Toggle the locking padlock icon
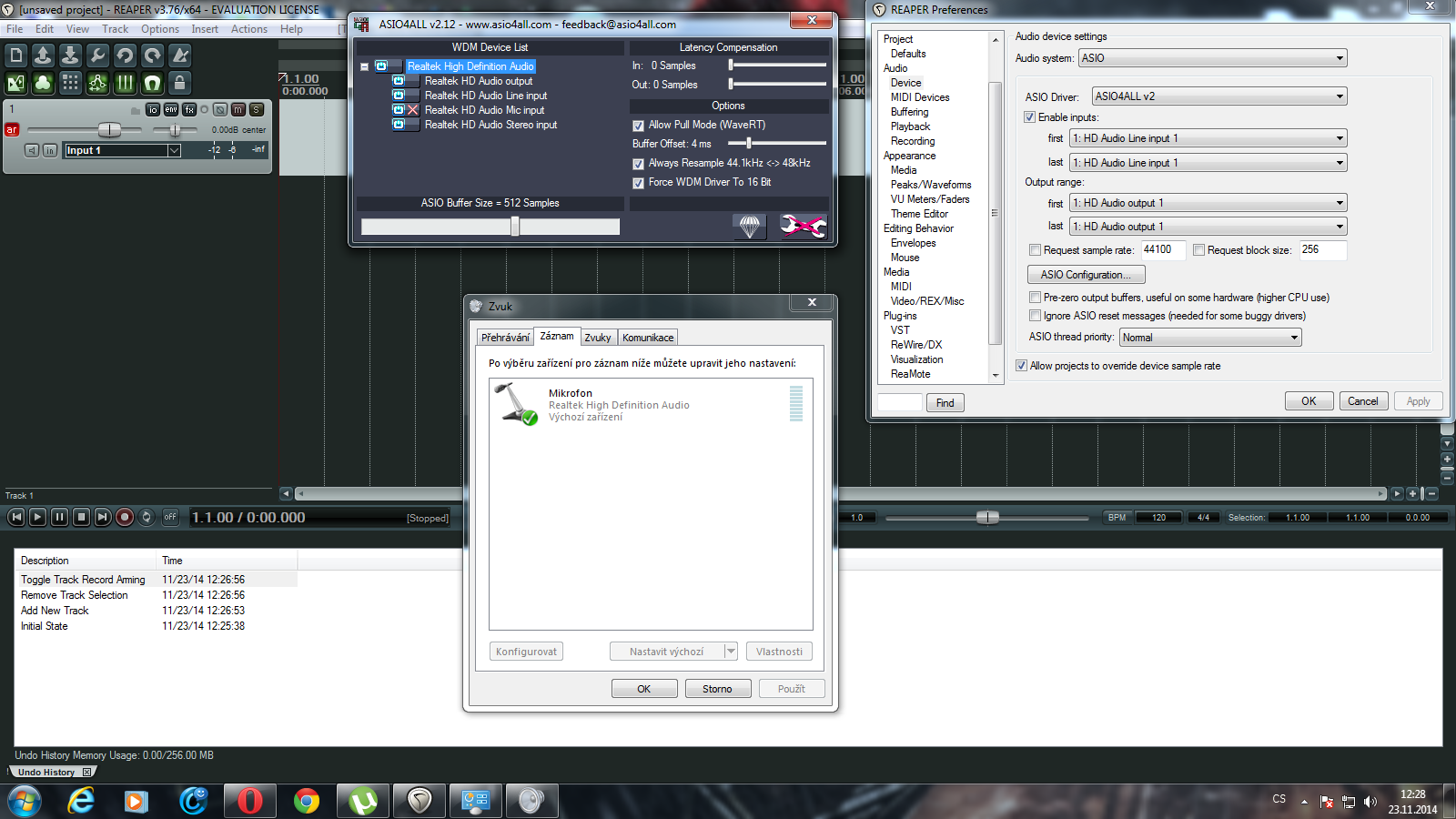This screenshot has height=819, width=1456. pyautogui.click(x=180, y=84)
